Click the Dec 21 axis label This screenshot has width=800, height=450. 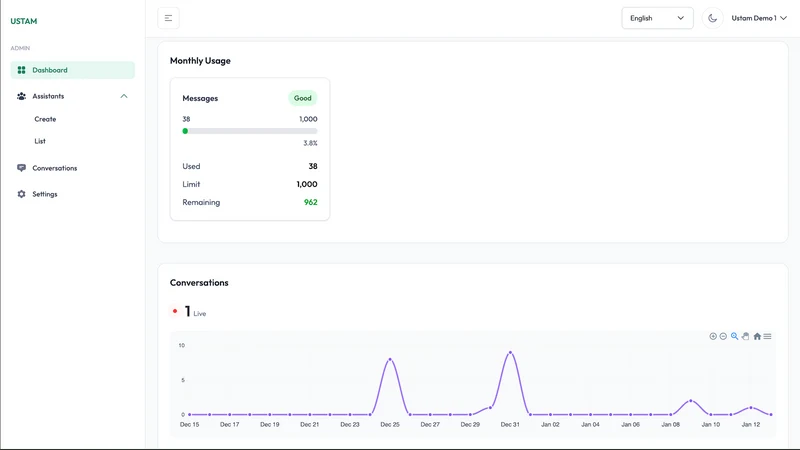click(310, 424)
